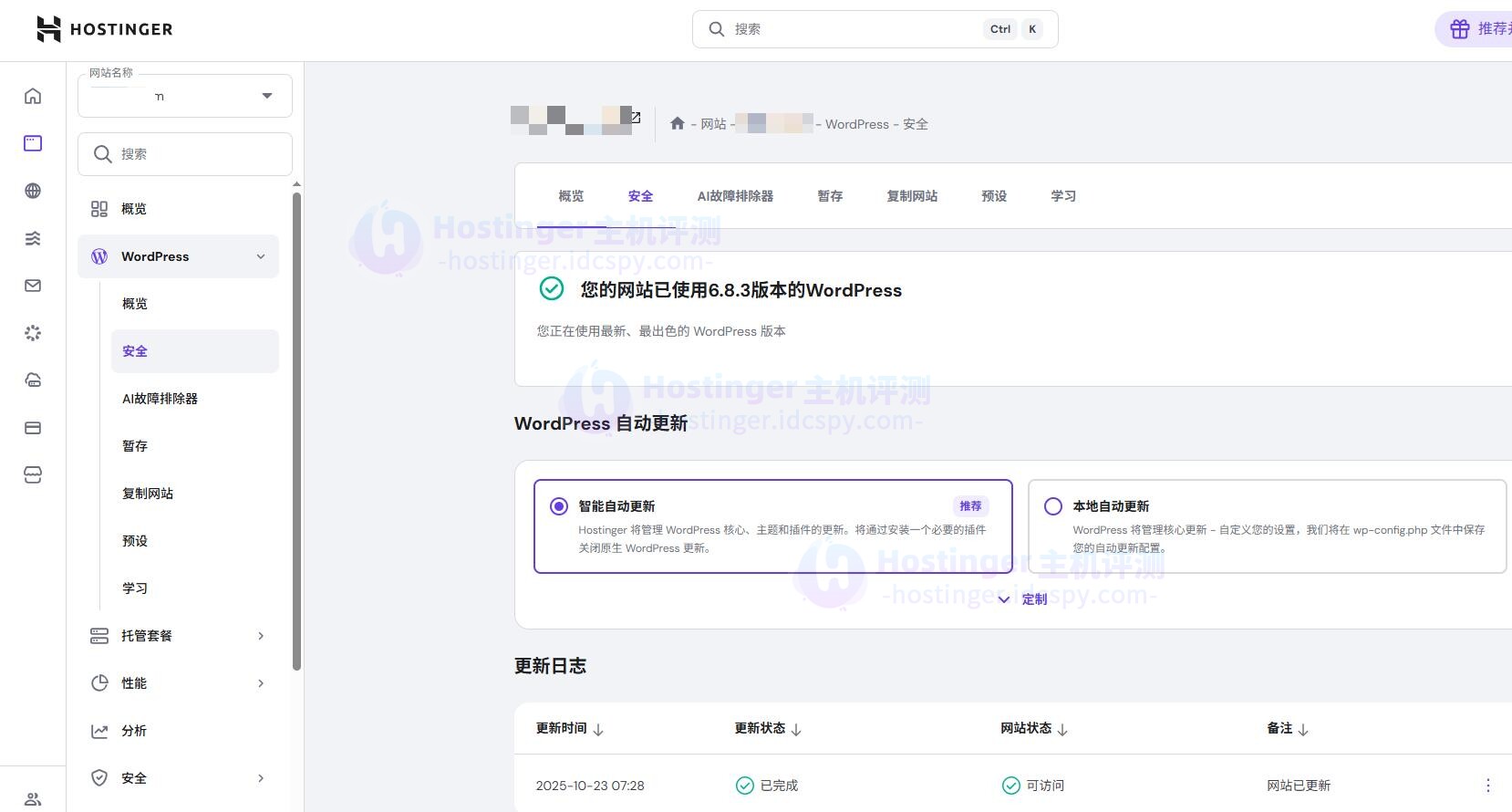Focus the top search field
The image size is (1512, 812).
875,29
